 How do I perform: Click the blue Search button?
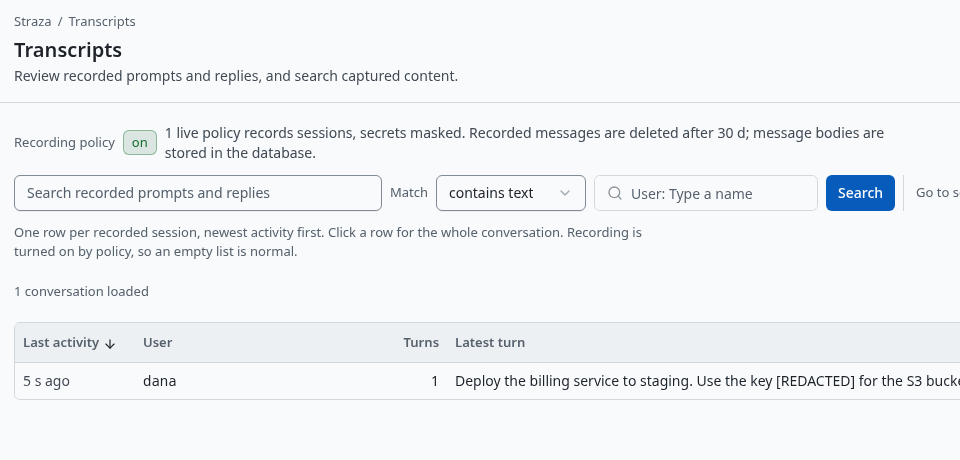tap(860, 193)
